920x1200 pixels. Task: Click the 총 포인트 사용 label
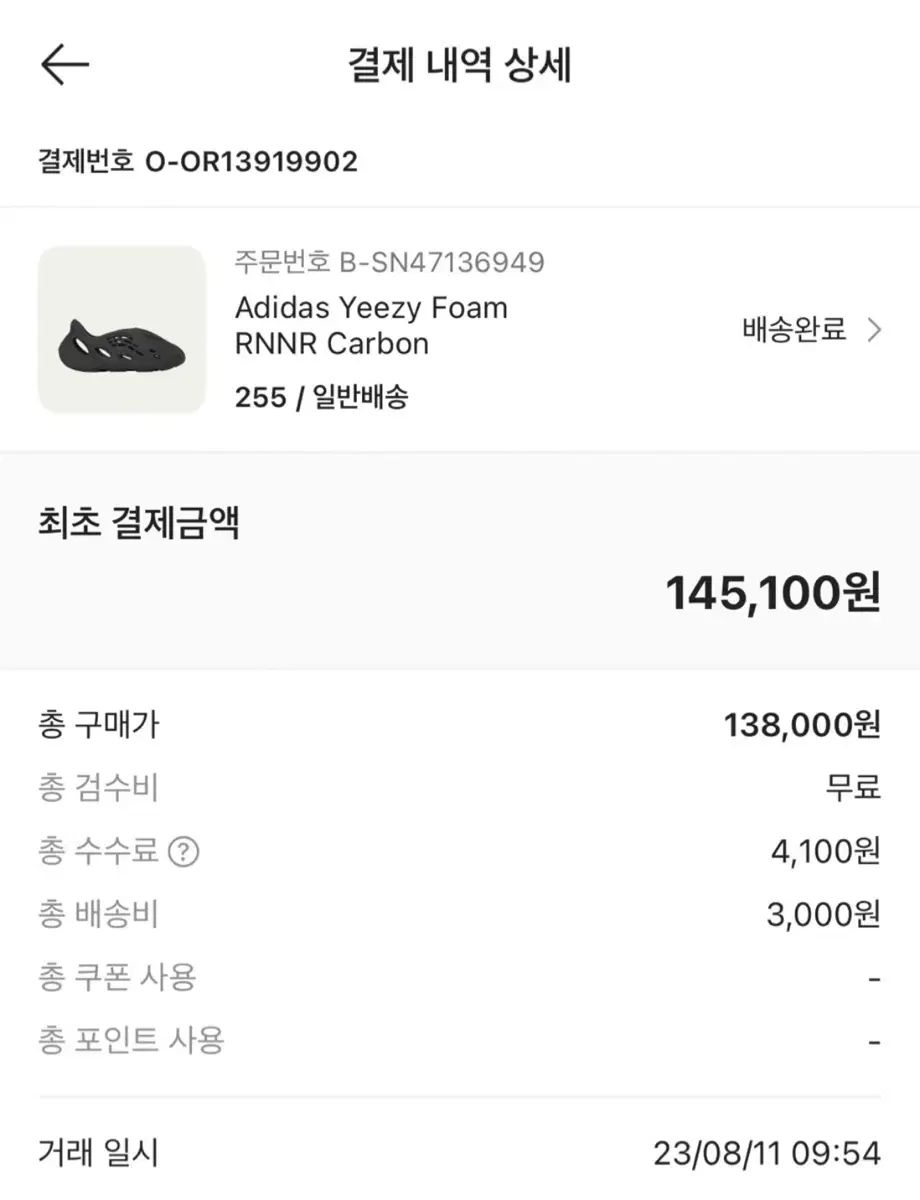click(130, 1040)
